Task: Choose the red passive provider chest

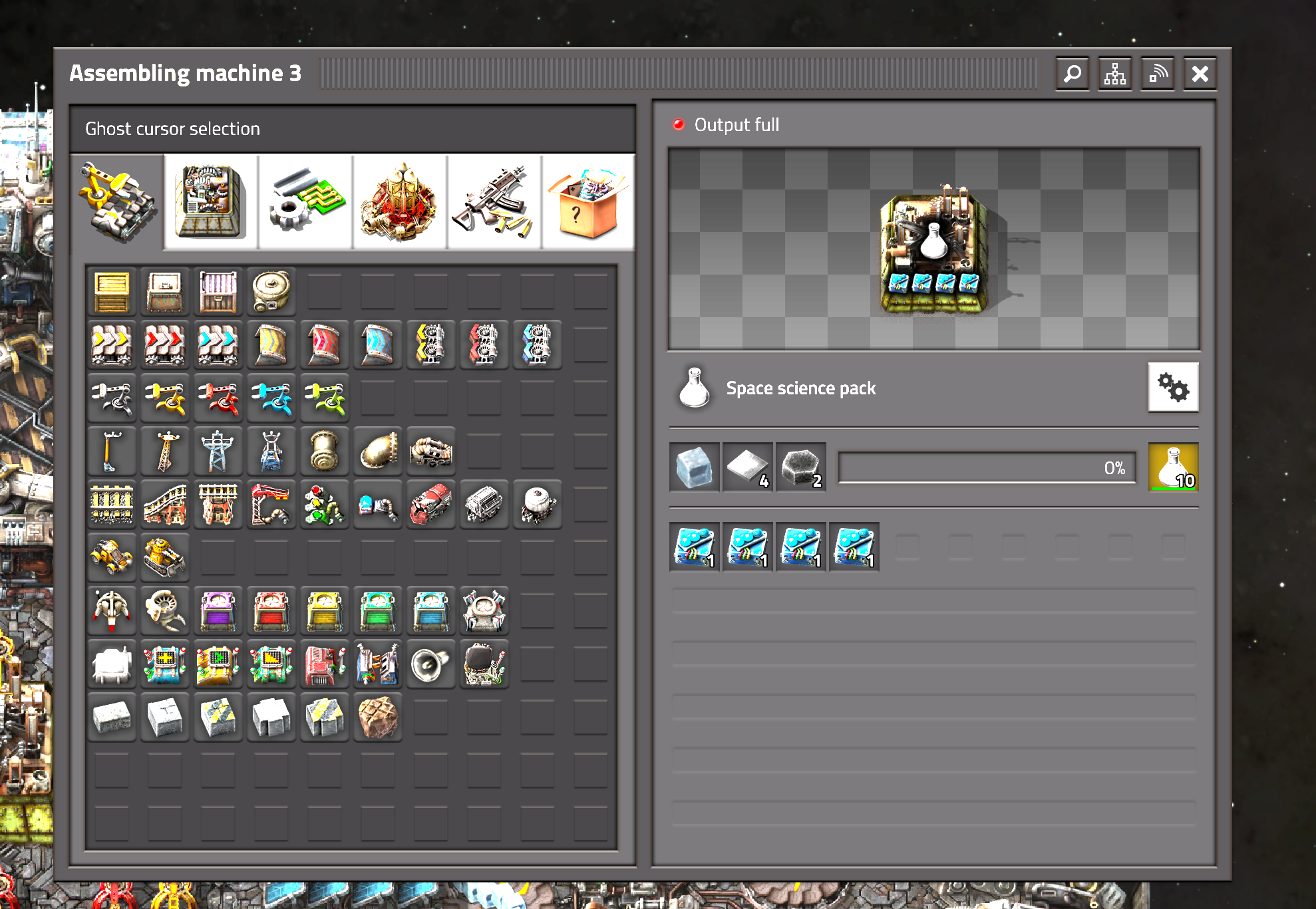Action: (271, 610)
